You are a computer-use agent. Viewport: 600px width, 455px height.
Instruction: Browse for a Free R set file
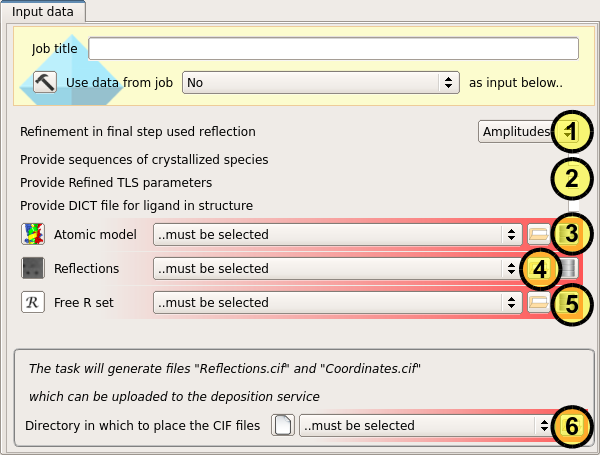click(538, 302)
